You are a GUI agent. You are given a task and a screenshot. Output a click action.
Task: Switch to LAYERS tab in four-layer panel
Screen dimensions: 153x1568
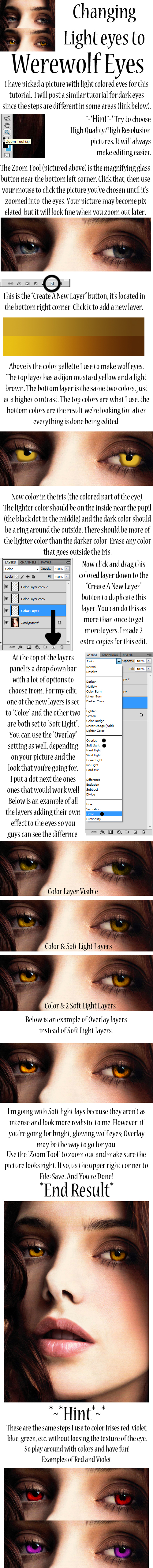(x=10, y=562)
